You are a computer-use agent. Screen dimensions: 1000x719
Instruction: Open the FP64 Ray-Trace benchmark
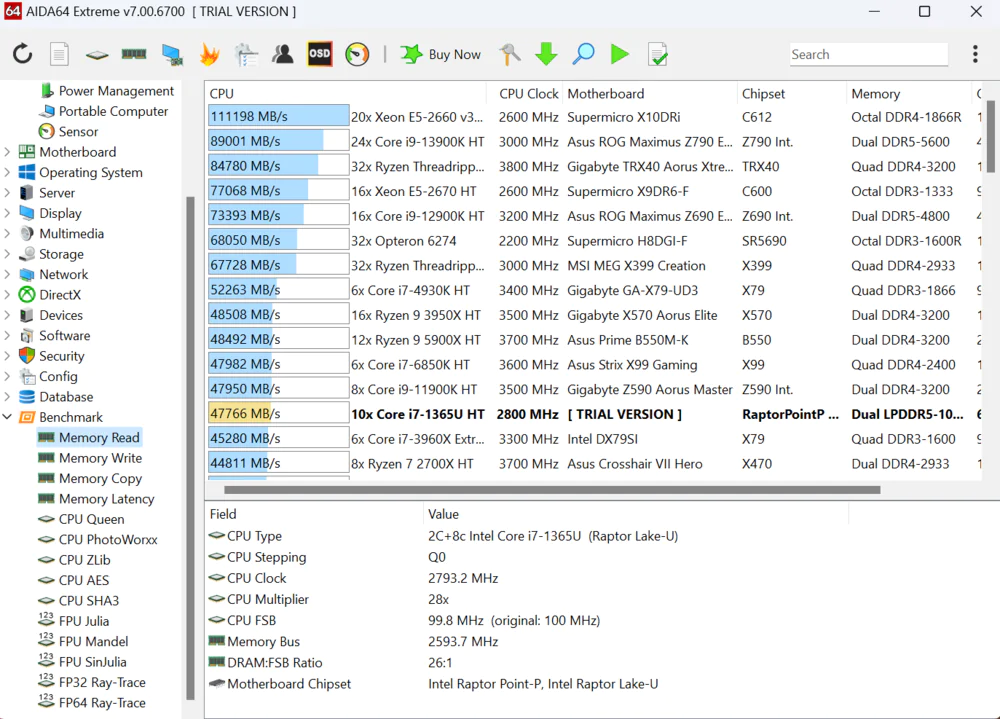[x=92, y=703]
